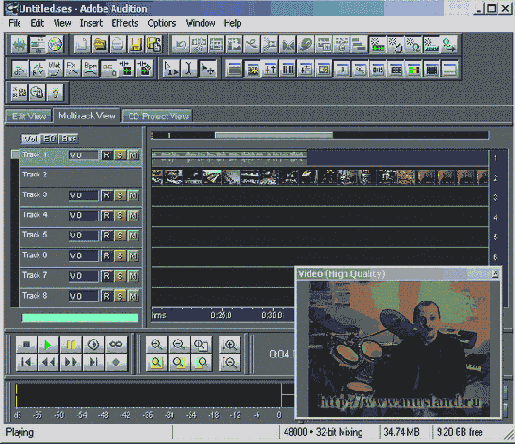
Task: Zoom in horizontally with magnifier plus
Action: pos(156,344)
